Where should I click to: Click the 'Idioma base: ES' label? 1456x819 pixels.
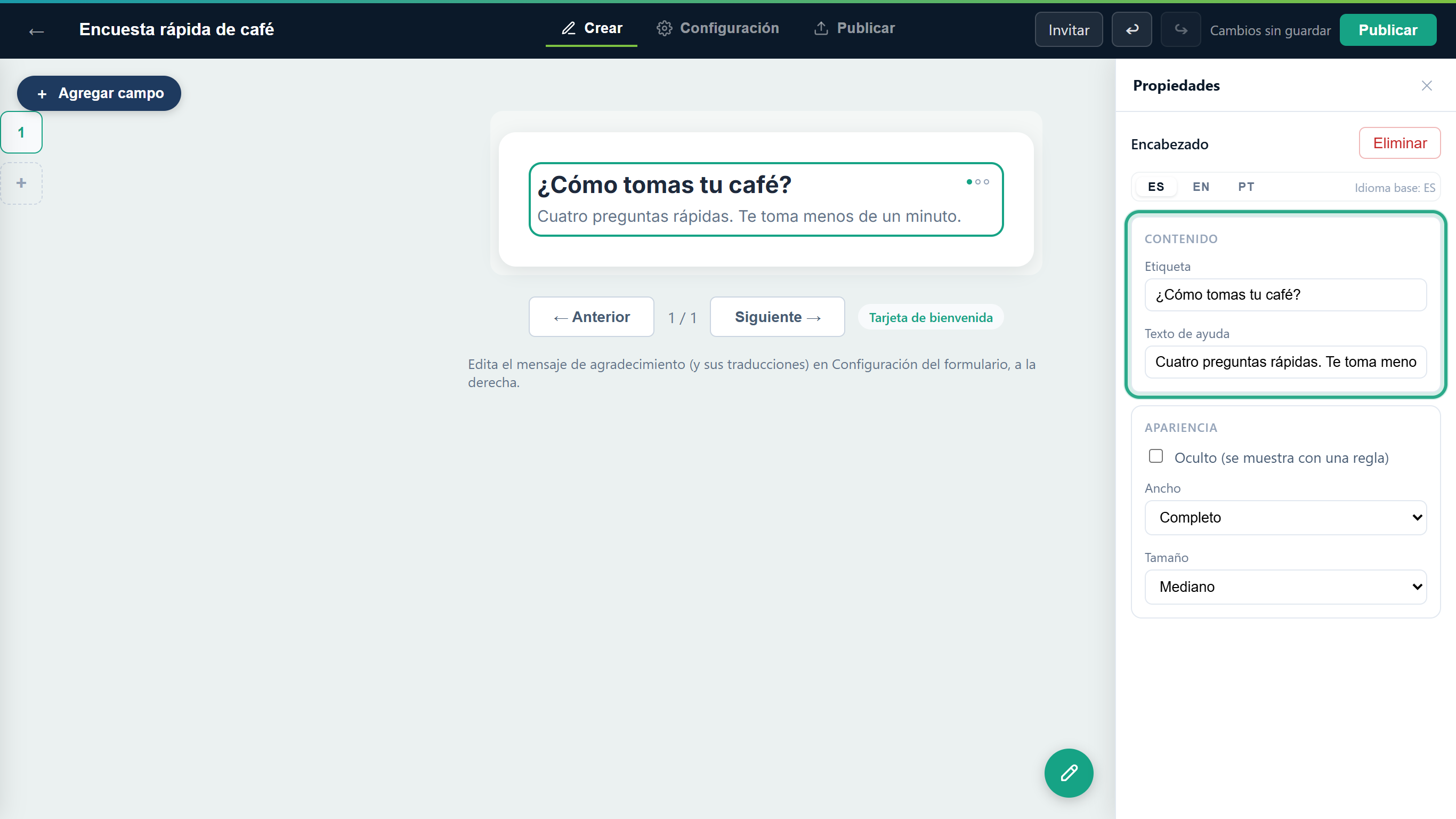[1394, 188]
